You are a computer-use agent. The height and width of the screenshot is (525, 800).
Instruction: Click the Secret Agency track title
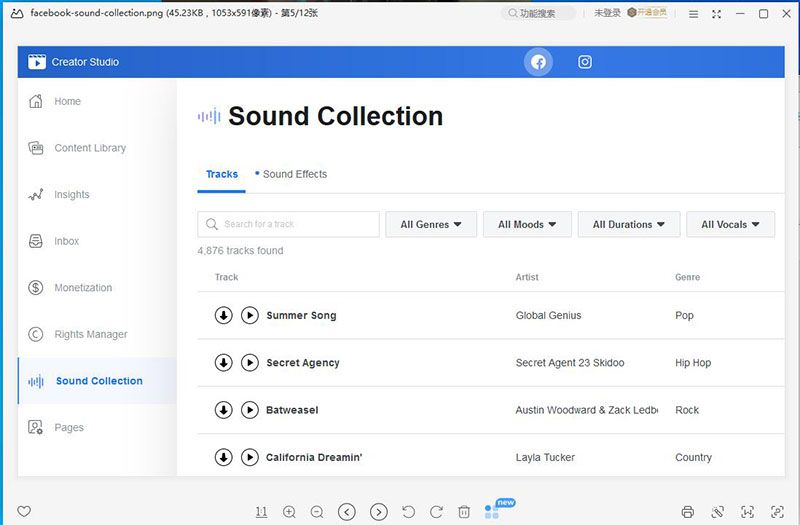[x=303, y=363]
